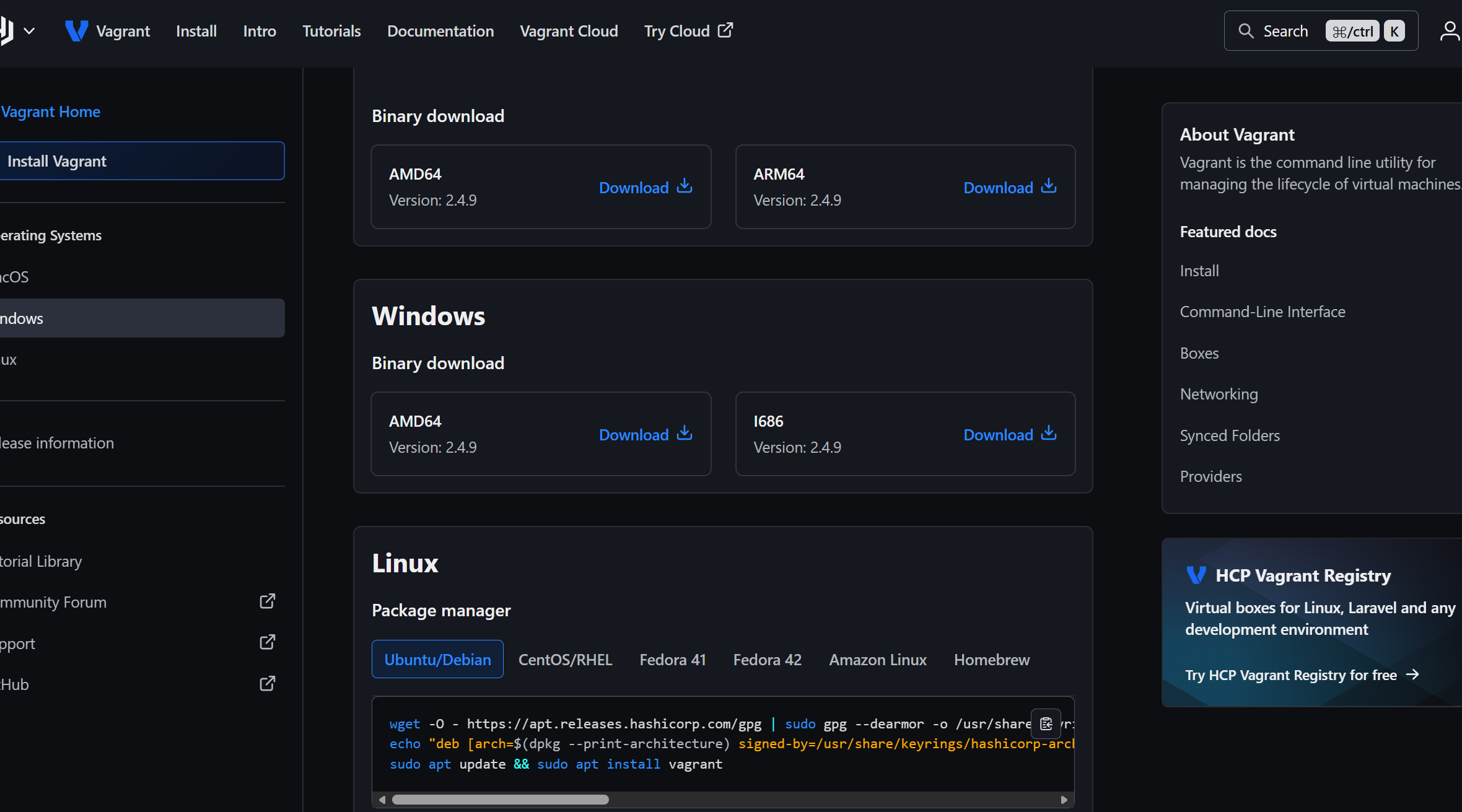Viewport: 1462px width, 812px height.
Task: Click the Vagrant logo icon in header
Action: point(77,31)
